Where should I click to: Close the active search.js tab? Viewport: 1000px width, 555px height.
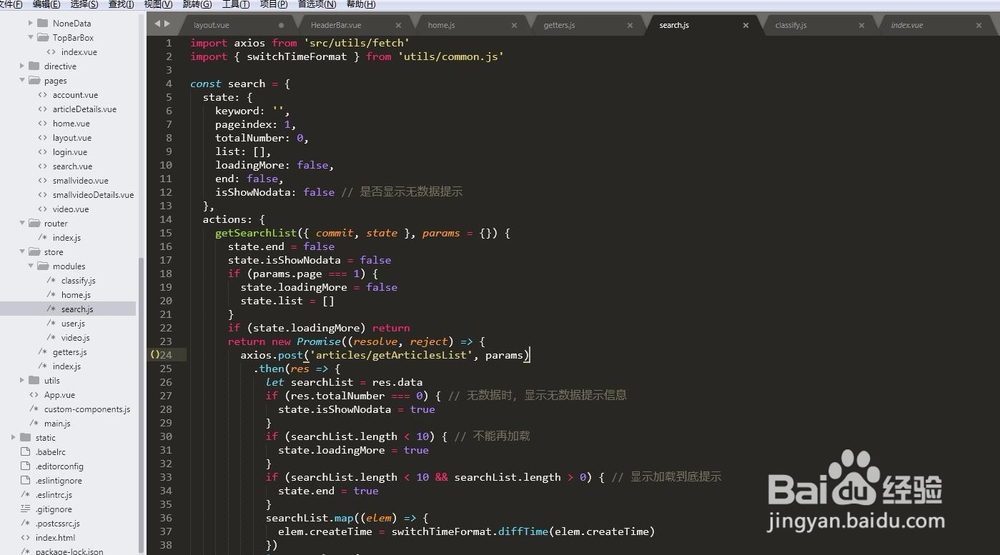746,26
